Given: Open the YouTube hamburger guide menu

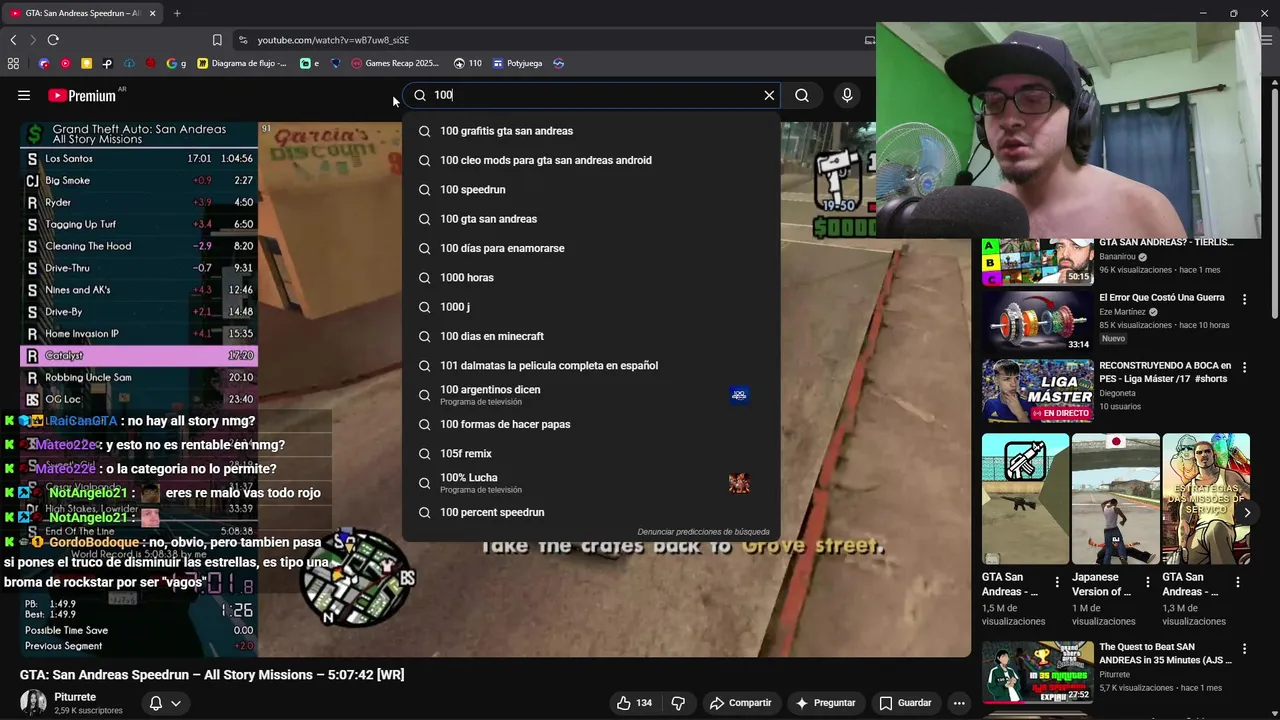Looking at the screenshot, I should [x=24, y=95].
